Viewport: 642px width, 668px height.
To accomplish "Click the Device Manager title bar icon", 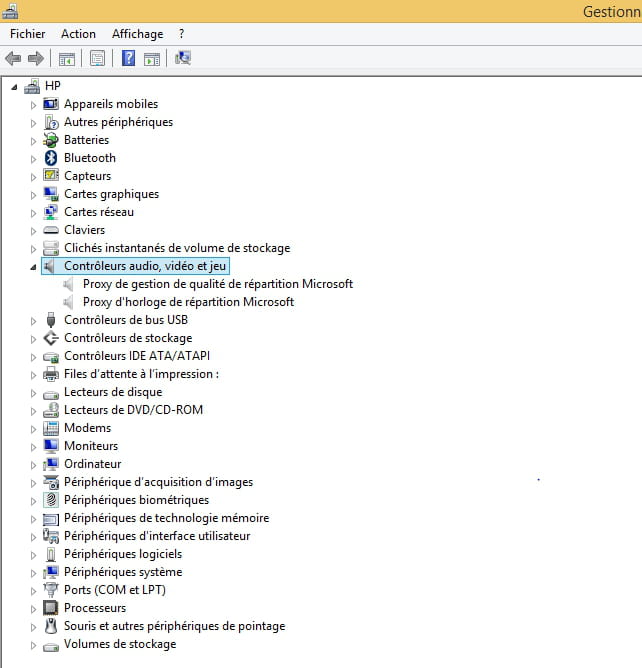I will coord(10,11).
